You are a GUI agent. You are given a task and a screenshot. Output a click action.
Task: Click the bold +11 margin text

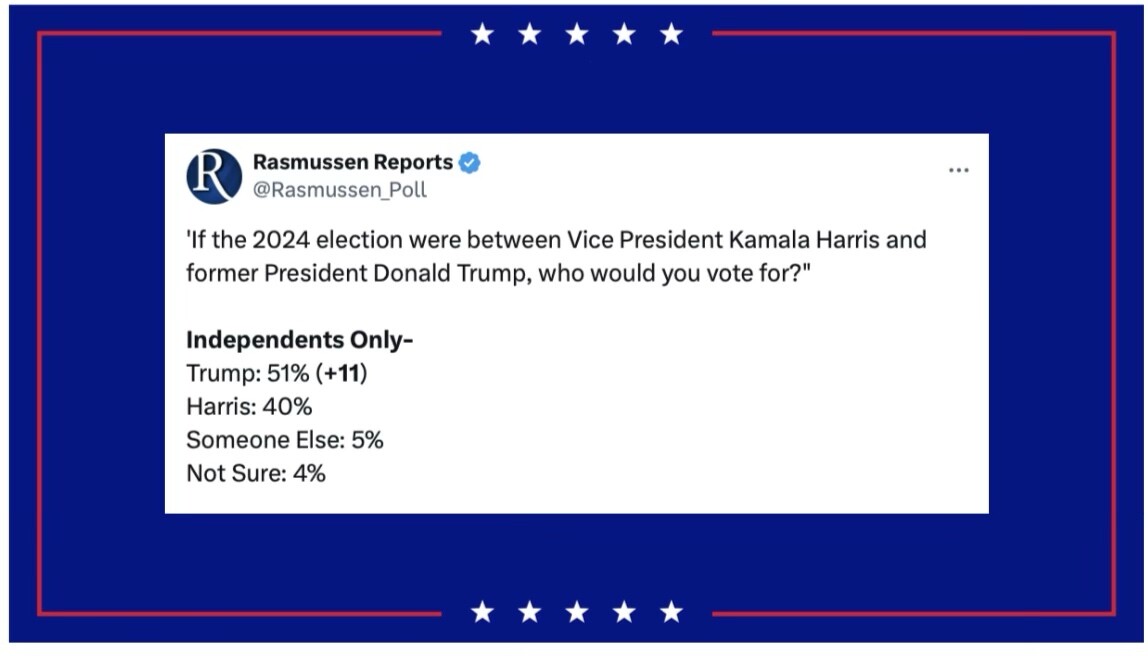coord(342,373)
